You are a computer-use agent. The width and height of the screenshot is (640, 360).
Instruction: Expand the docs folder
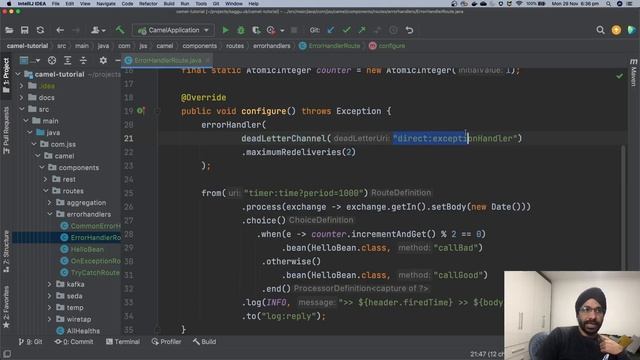(22, 98)
